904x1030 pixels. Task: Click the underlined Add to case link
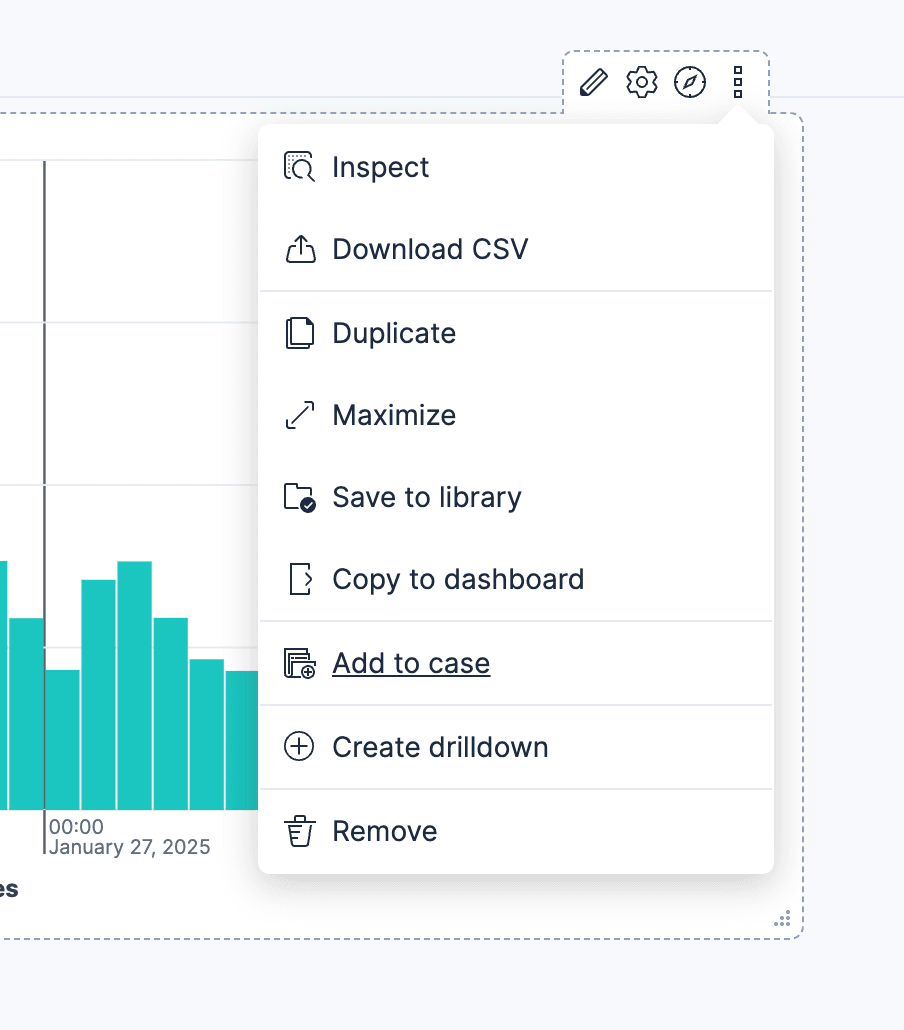pos(410,663)
